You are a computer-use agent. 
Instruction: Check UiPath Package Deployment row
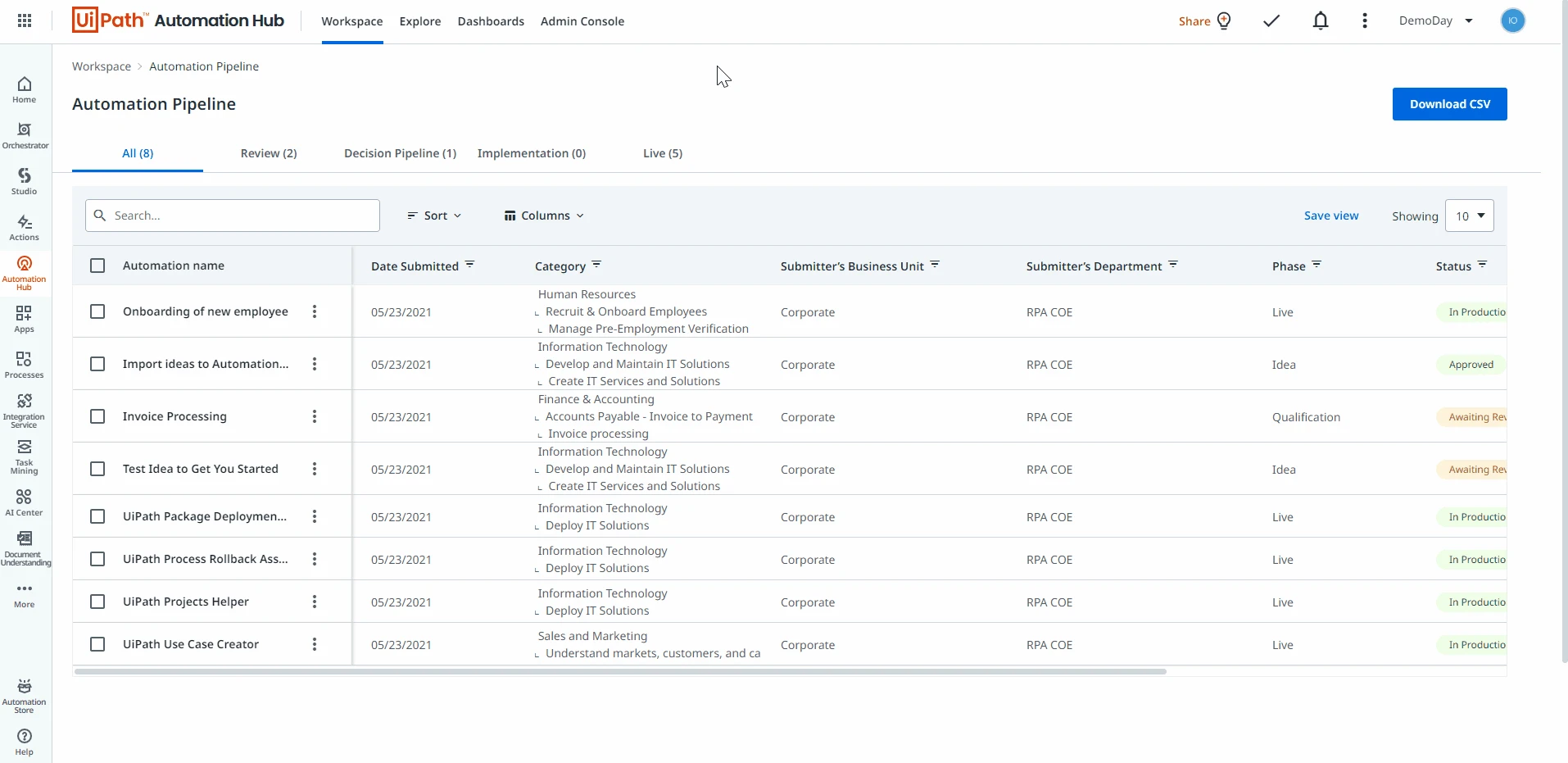[97, 516]
